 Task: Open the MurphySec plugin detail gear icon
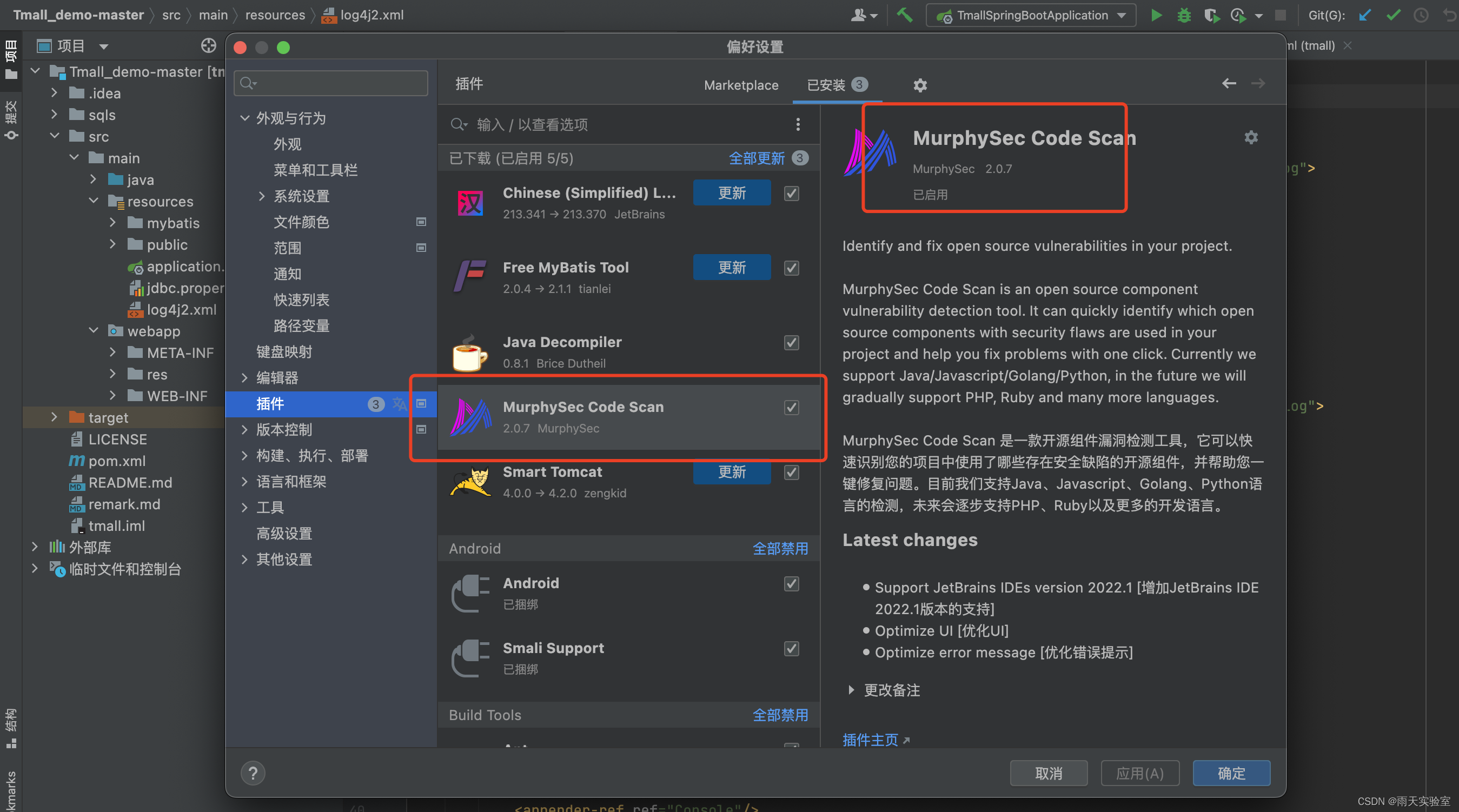pyautogui.click(x=1251, y=138)
